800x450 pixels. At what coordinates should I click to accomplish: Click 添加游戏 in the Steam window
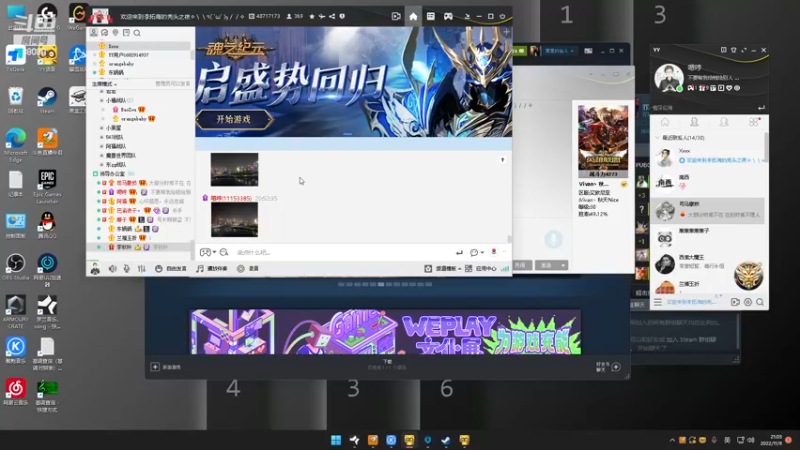166,367
